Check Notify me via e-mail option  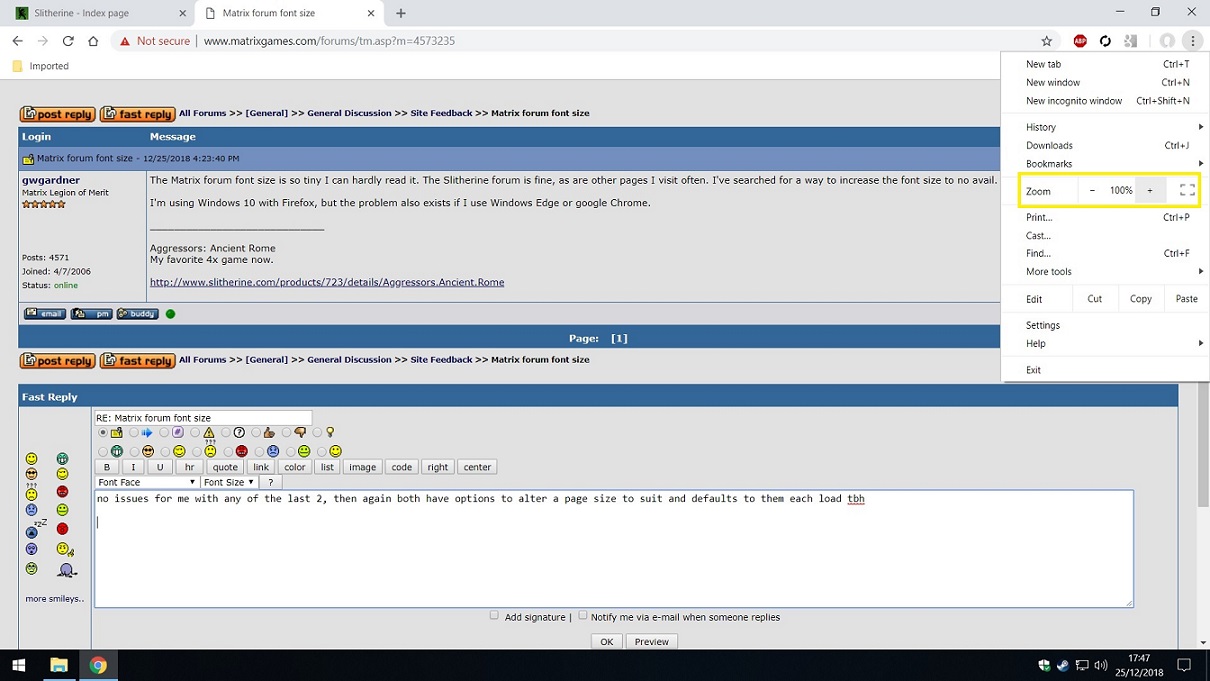[x=583, y=616]
